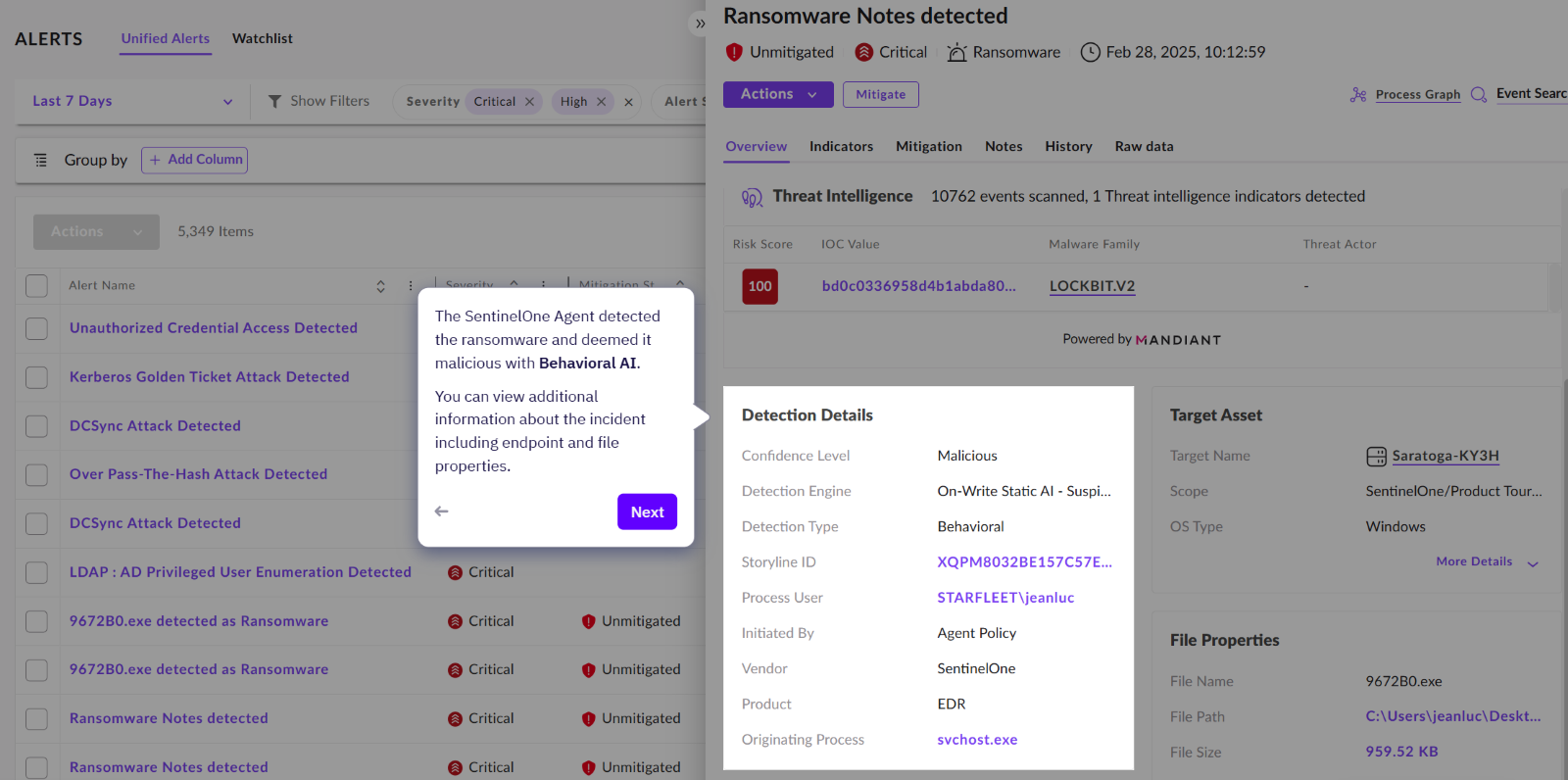The height and width of the screenshot is (780, 1568).
Task: Open the C:\Users\jeanluc file path link
Action: [1453, 717]
